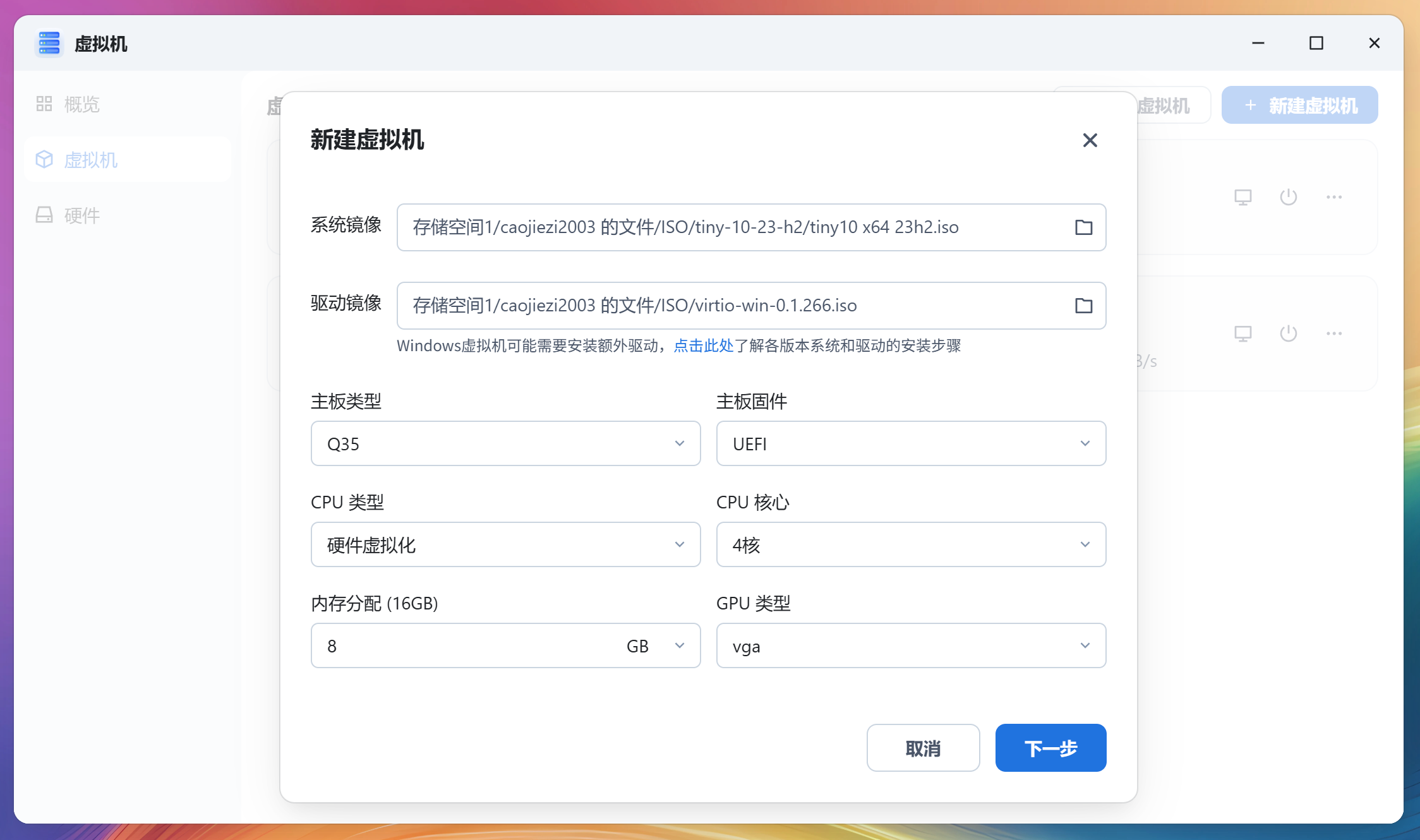Click the 点击此处 driver guide link

pos(703,346)
